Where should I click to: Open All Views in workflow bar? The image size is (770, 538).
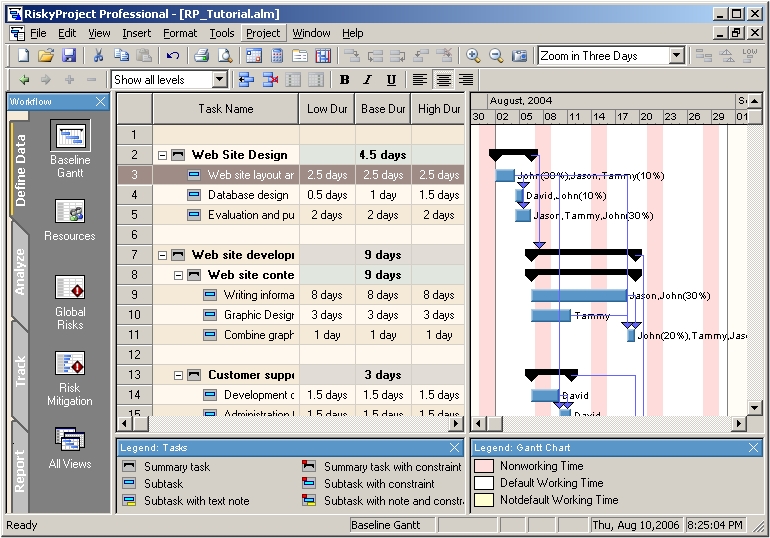click(x=70, y=448)
